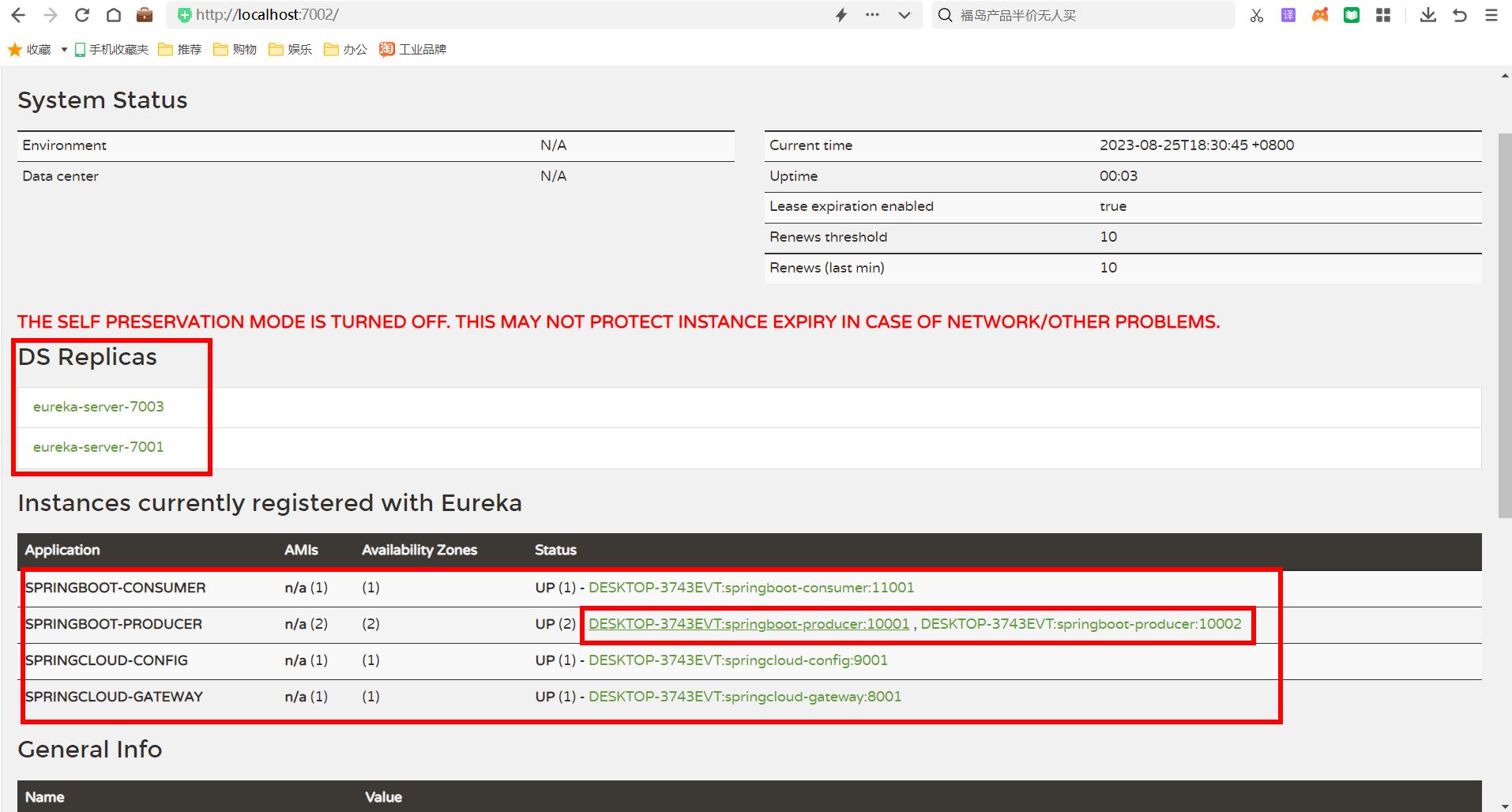This screenshot has width=1512, height=812.
Task: Open the springcloud-gateway:8001 instance link
Action: 745,697
